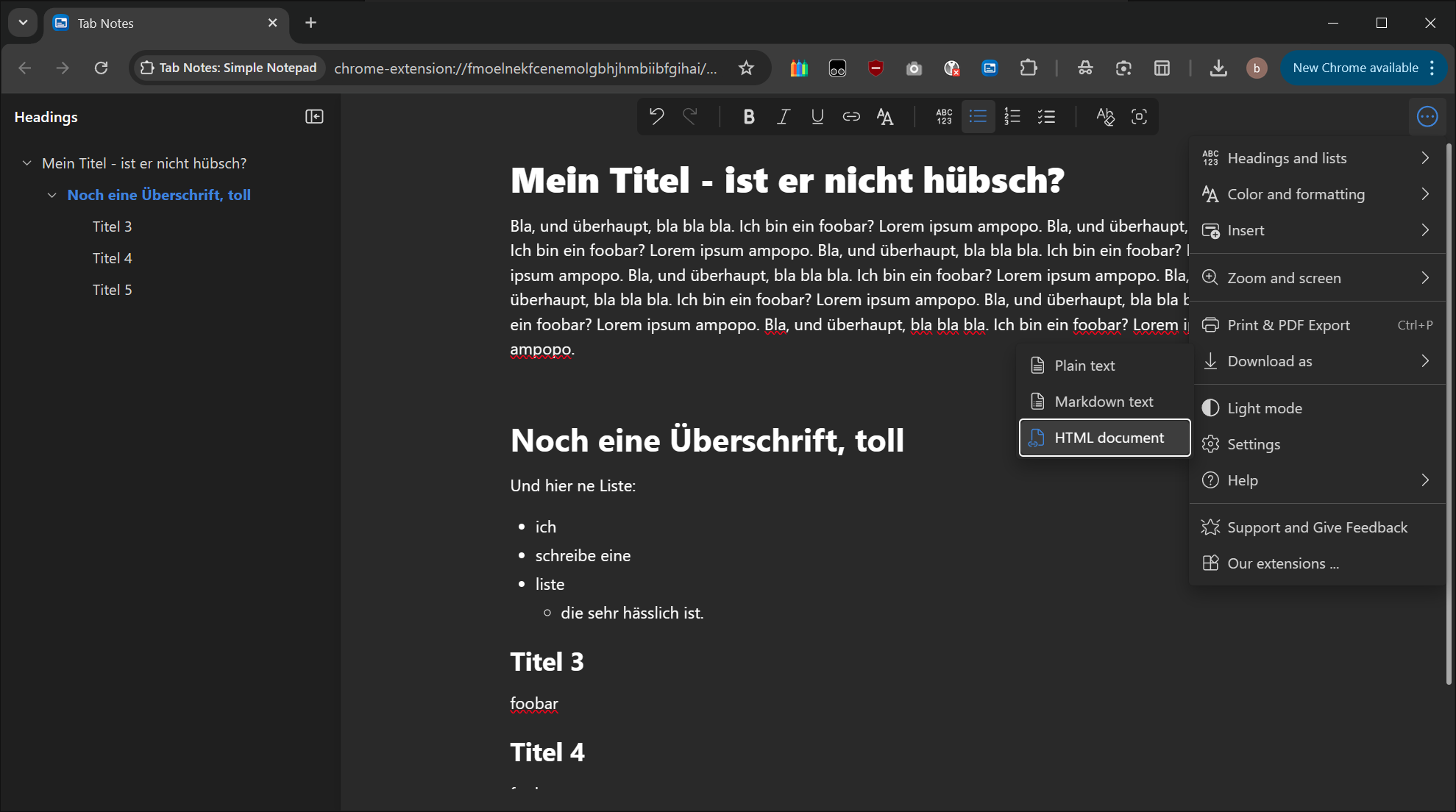
Task: Collapse 'Mein Titel' heading tree node
Action: 27,163
